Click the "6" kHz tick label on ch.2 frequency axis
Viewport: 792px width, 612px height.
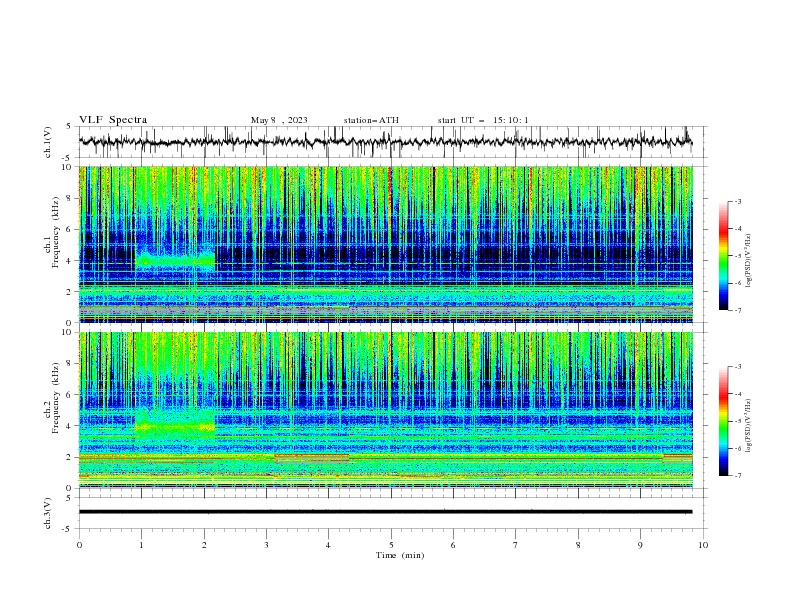[x=70, y=394]
